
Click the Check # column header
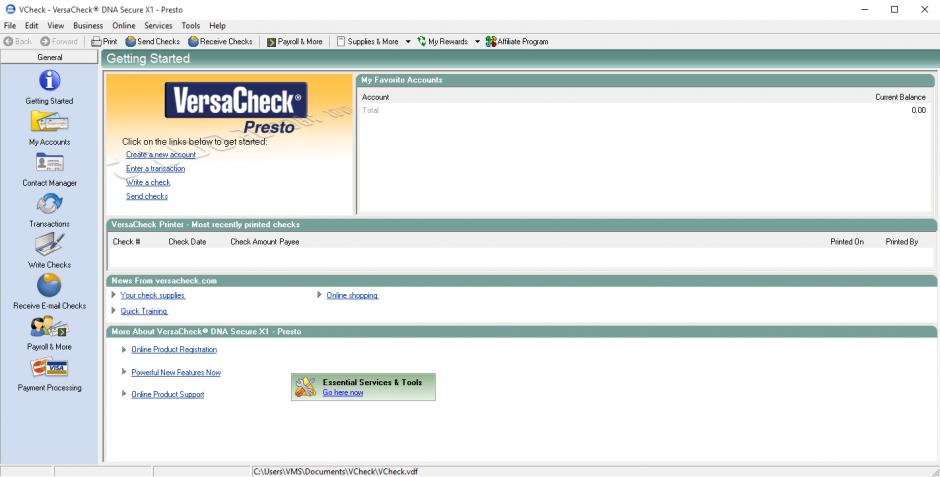coord(126,241)
